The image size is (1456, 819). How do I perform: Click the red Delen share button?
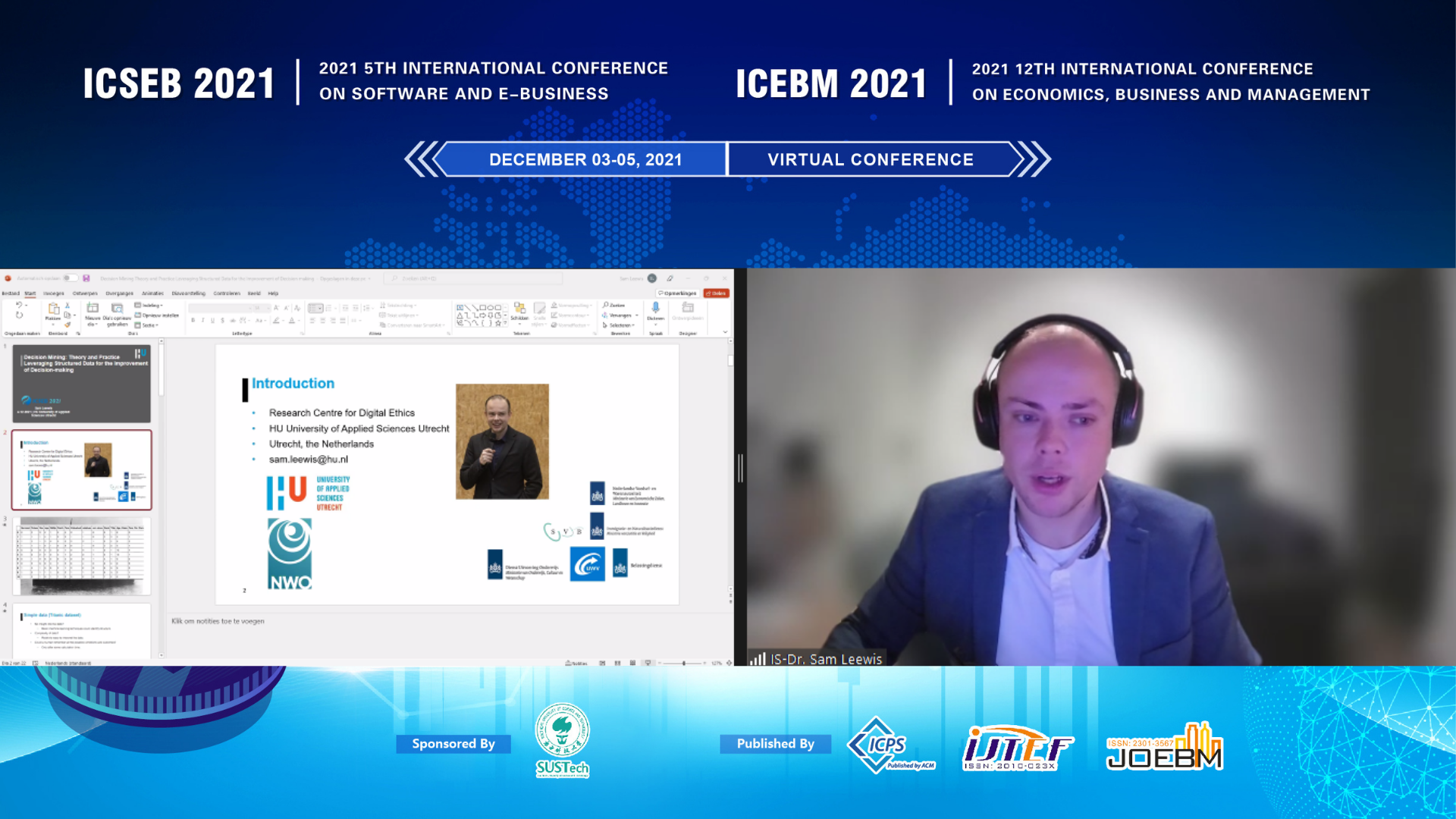717,293
